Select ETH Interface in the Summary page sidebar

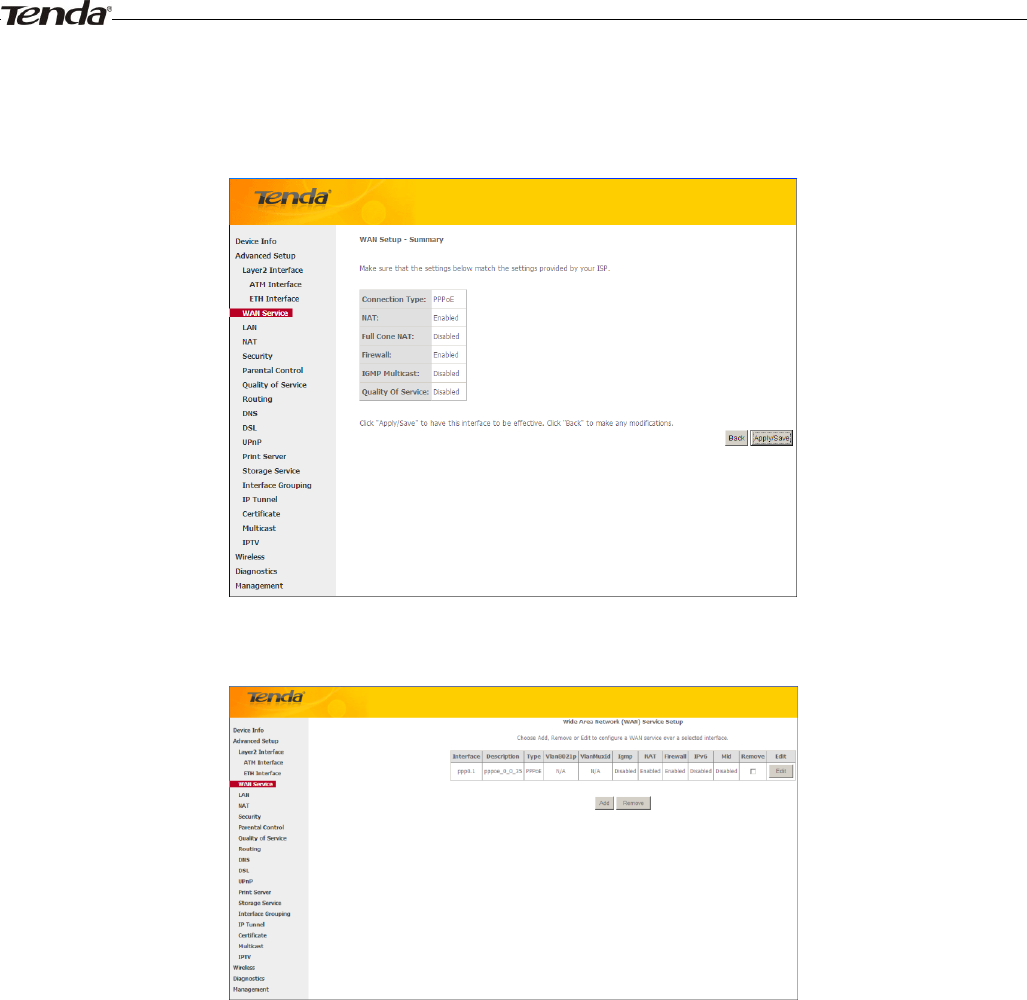(274, 299)
